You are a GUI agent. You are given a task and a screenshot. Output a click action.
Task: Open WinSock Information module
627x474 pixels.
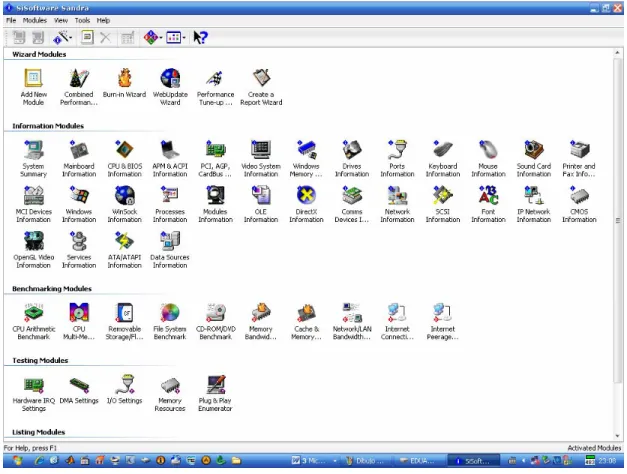[124, 204]
